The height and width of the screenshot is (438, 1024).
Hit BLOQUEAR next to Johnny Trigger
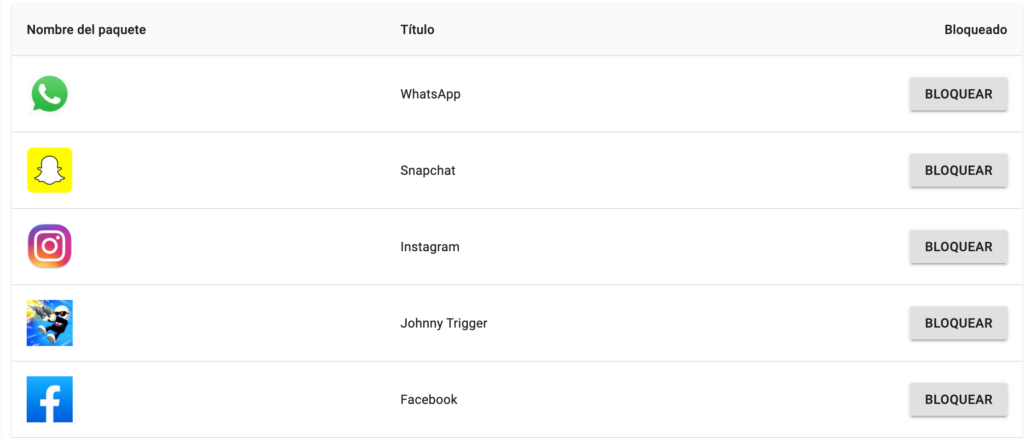(x=957, y=323)
